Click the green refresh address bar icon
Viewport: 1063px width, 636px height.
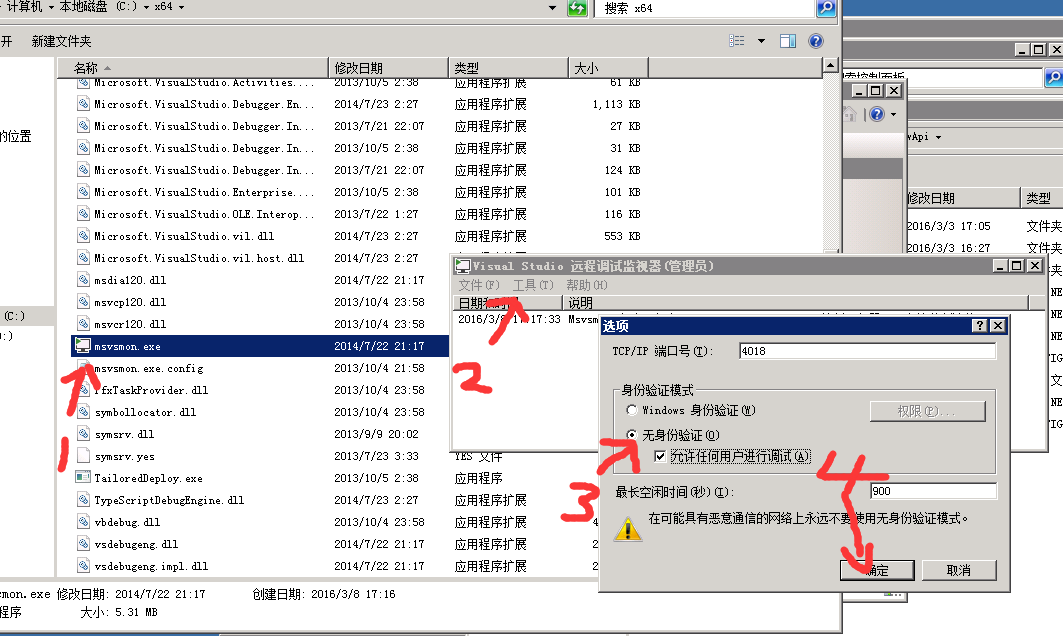click(577, 8)
